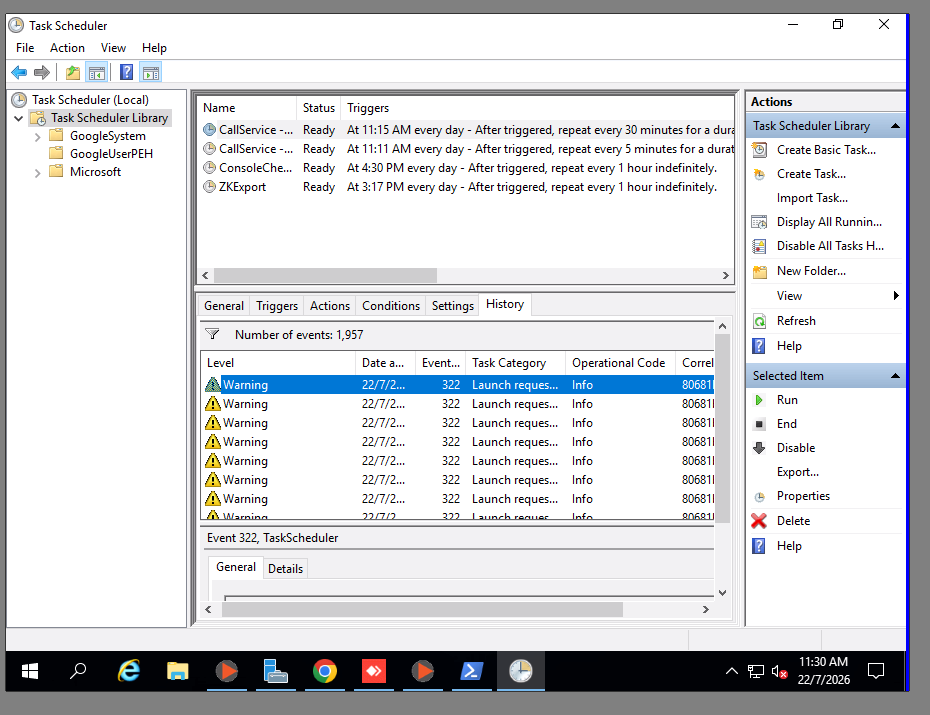Viewport: 930px width, 715px height.
Task: Click the Forward arrow toolbar icon
Action: click(x=42, y=73)
